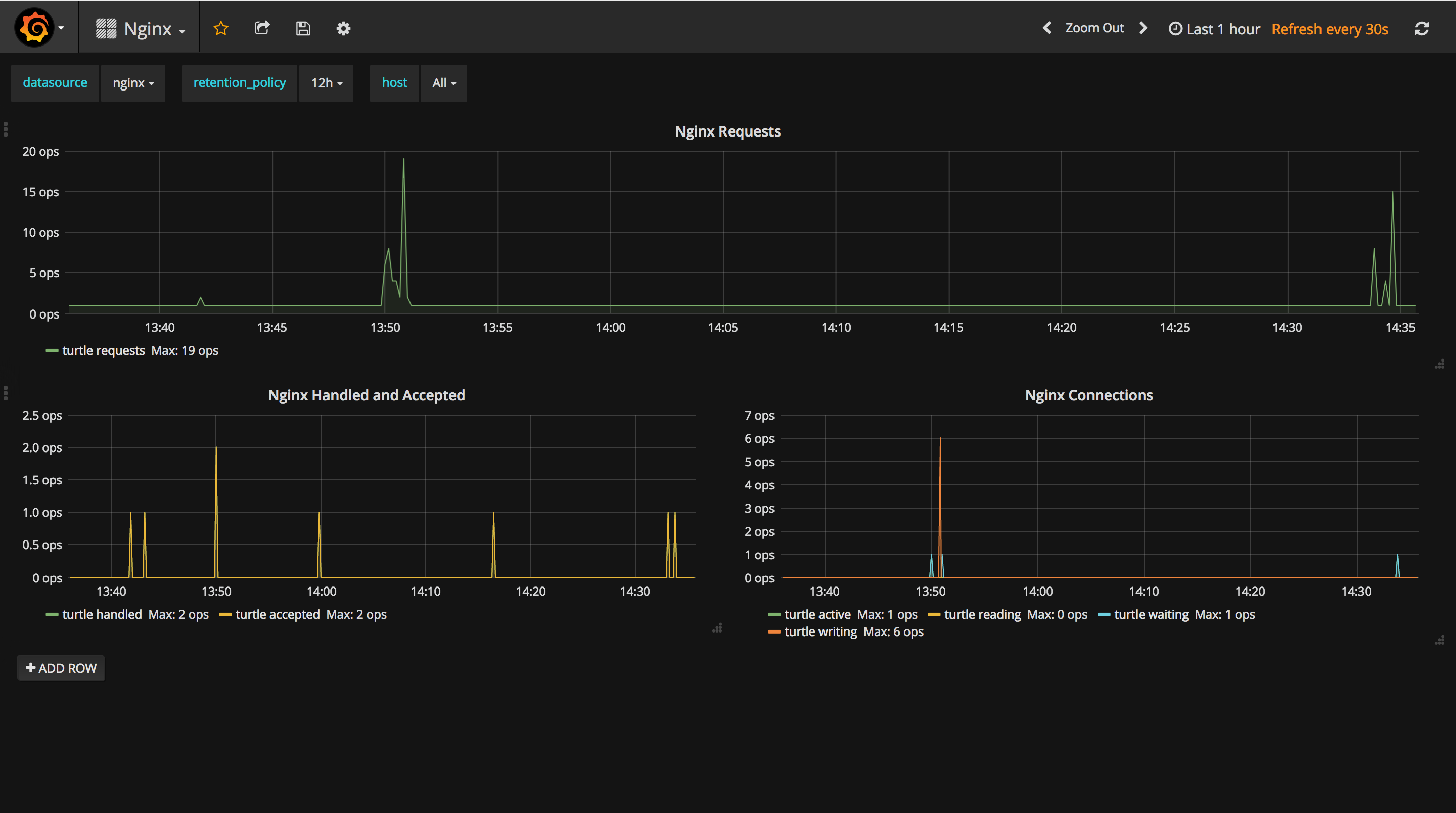Open the Nginx Requests panel title menu
The height and width of the screenshot is (813, 1456).
click(x=727, y=131)
